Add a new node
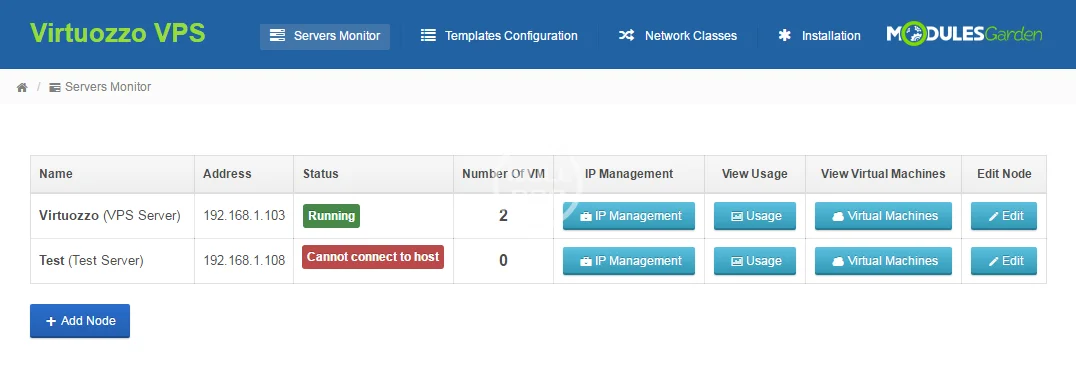This screenshot has width=1076, height=367. click(x=80, y=321)
